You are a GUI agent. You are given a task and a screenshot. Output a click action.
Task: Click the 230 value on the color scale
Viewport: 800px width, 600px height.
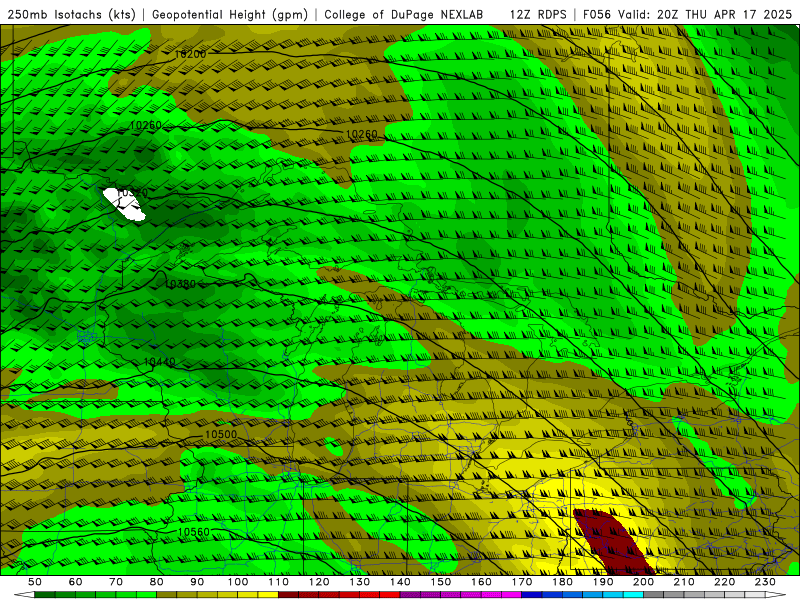coord(765,582)
